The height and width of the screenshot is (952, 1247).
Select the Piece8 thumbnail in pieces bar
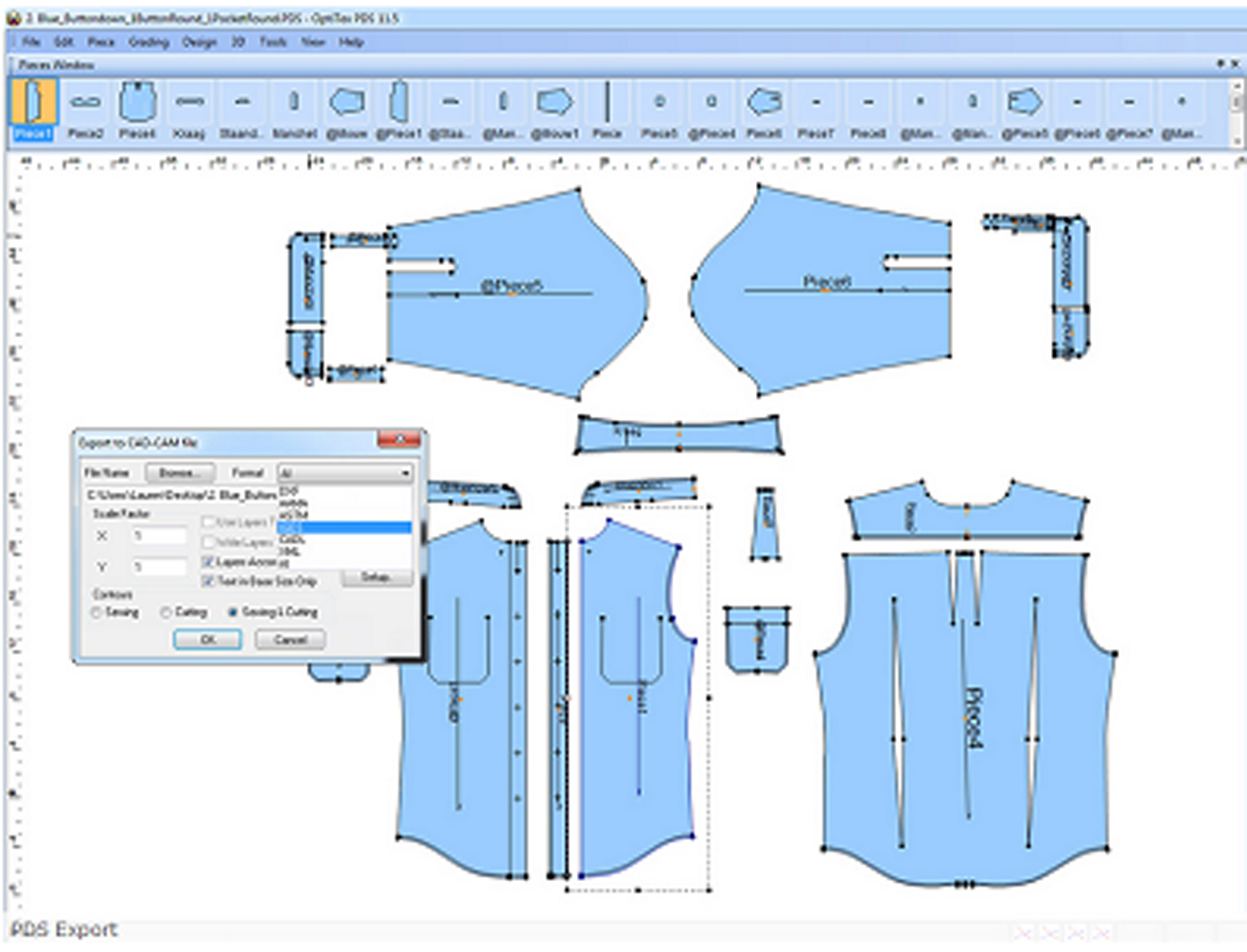pyautogui.click(x=867, y=109)
